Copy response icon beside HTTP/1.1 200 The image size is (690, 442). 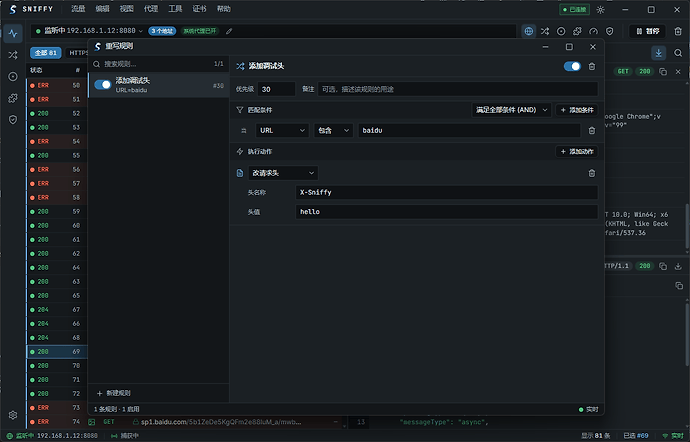pos(663,266)
